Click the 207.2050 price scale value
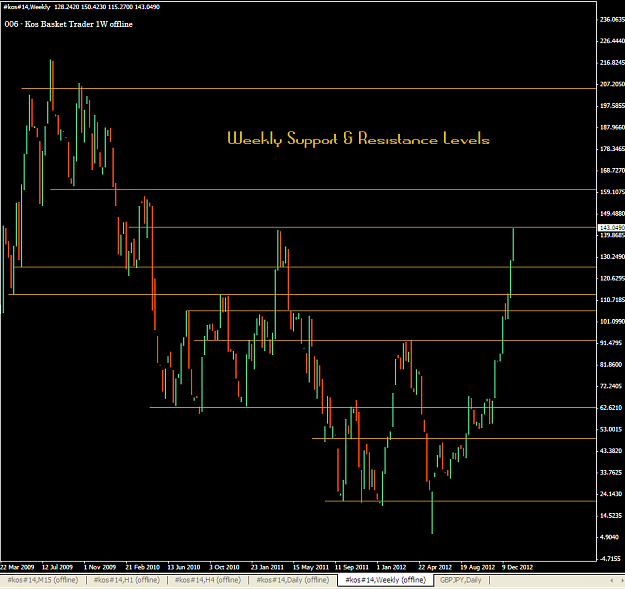This screenshot has height=589, width=625. 612,84
